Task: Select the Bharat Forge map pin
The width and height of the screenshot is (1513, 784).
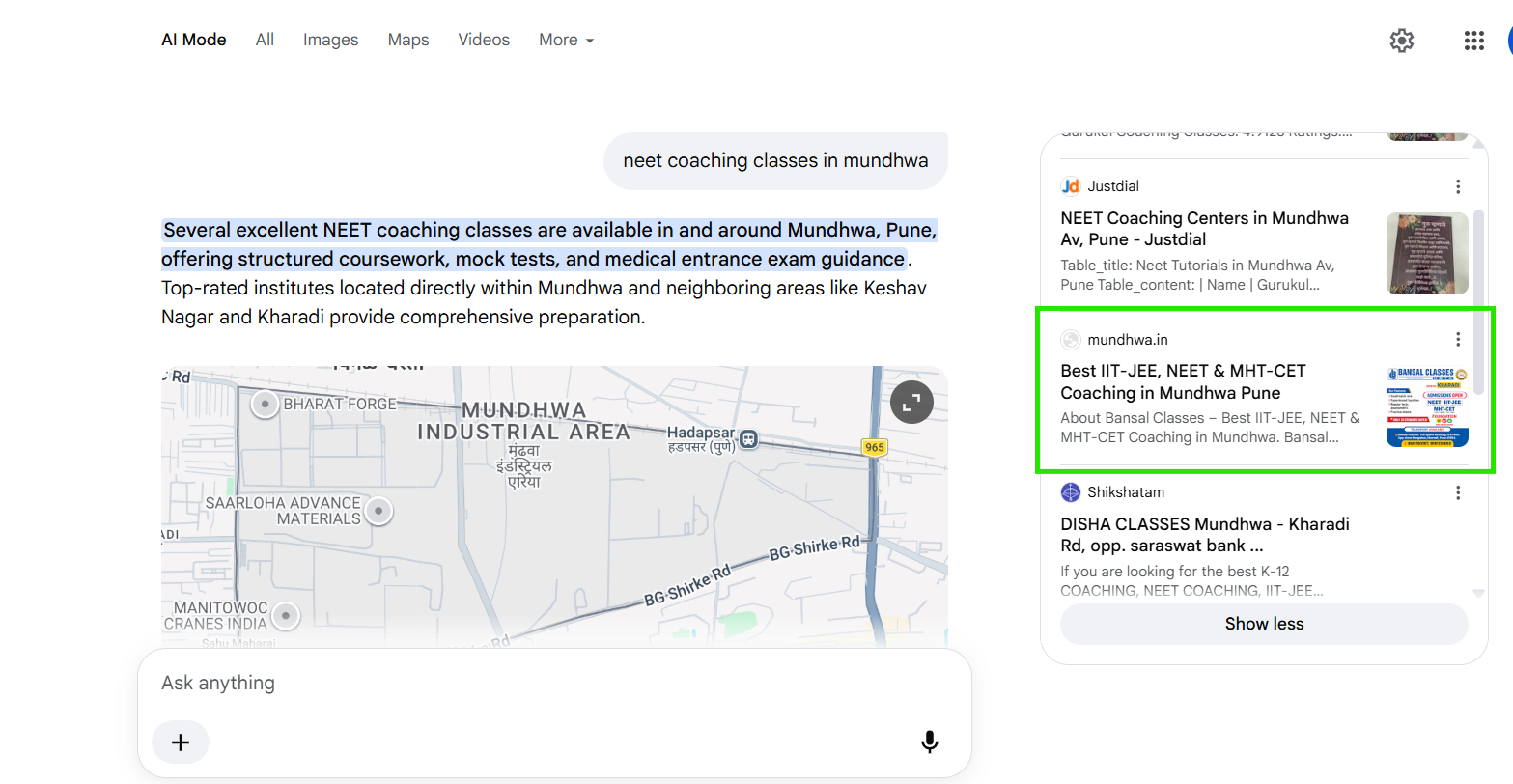Action: click(265, 404)
